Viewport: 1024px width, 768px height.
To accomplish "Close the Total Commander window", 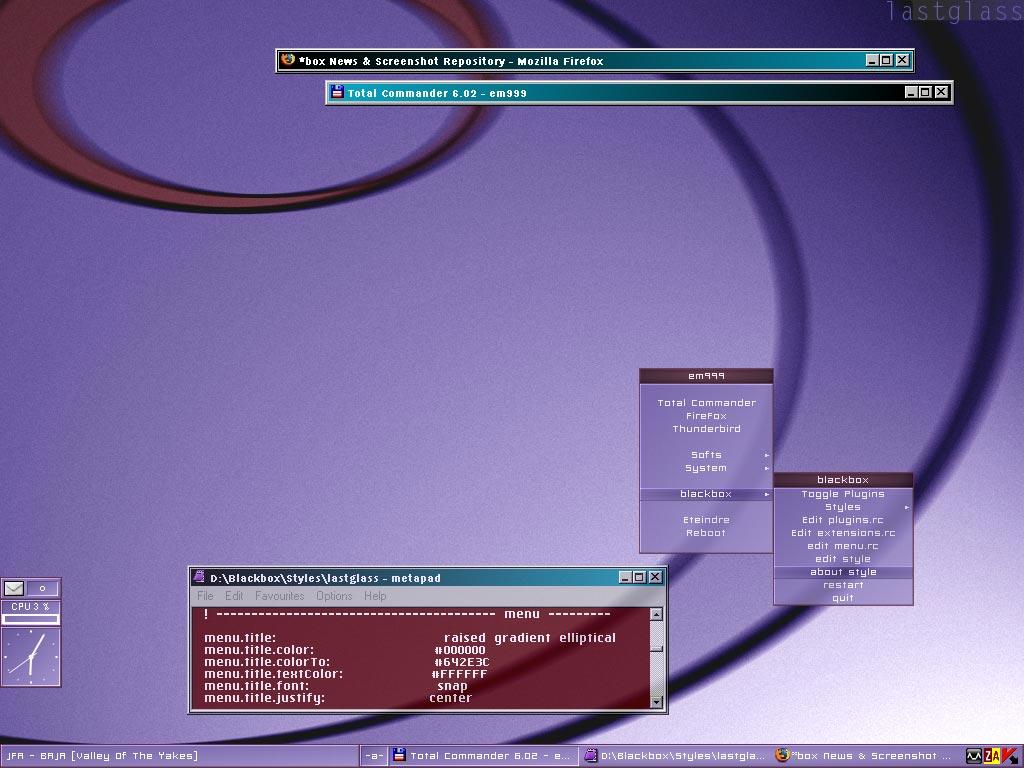I will (941, 92).
